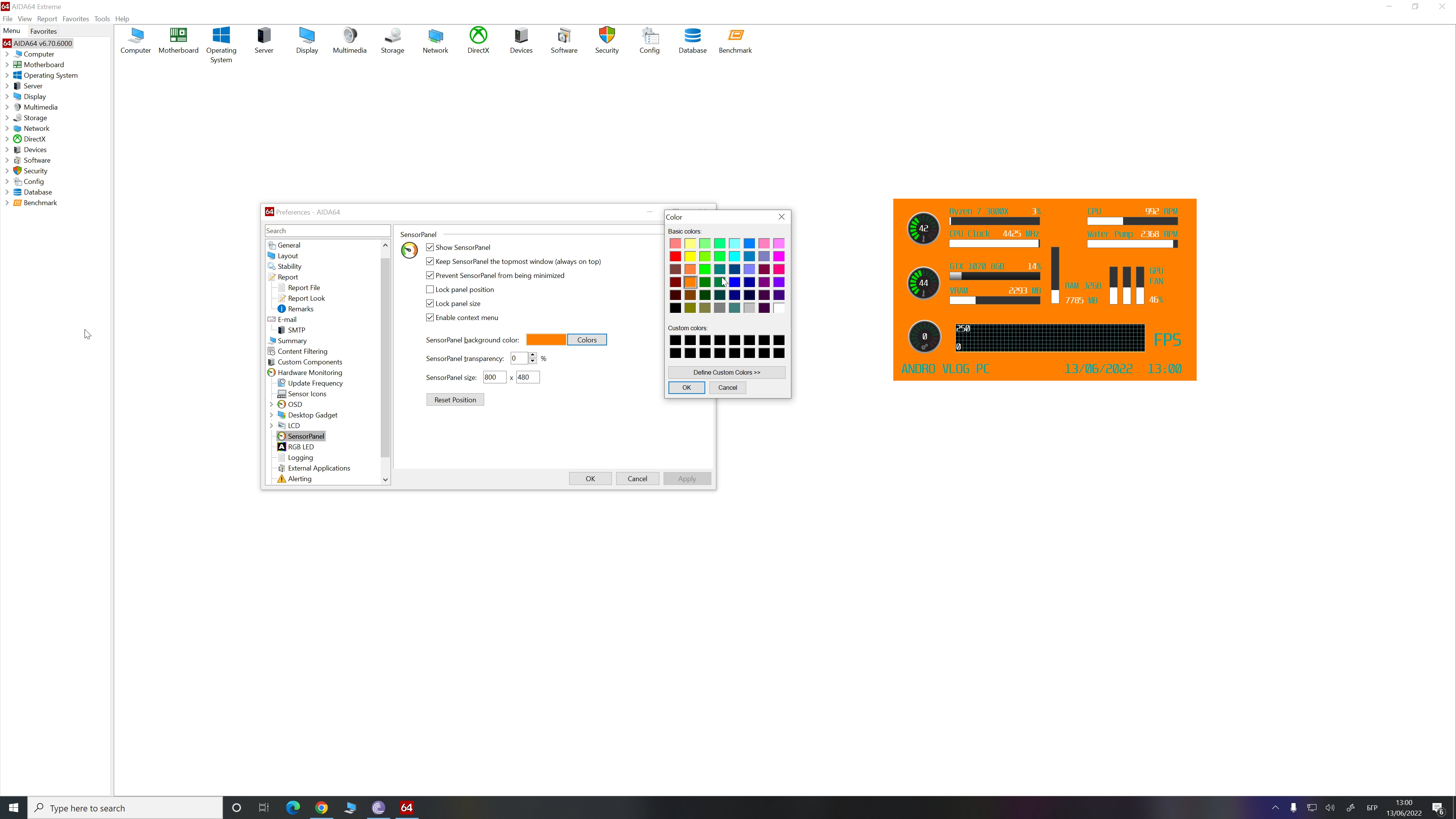Toggle Lock panel size checkbox
This screenshot has width=1456, height=819.
tap(430, 303)
